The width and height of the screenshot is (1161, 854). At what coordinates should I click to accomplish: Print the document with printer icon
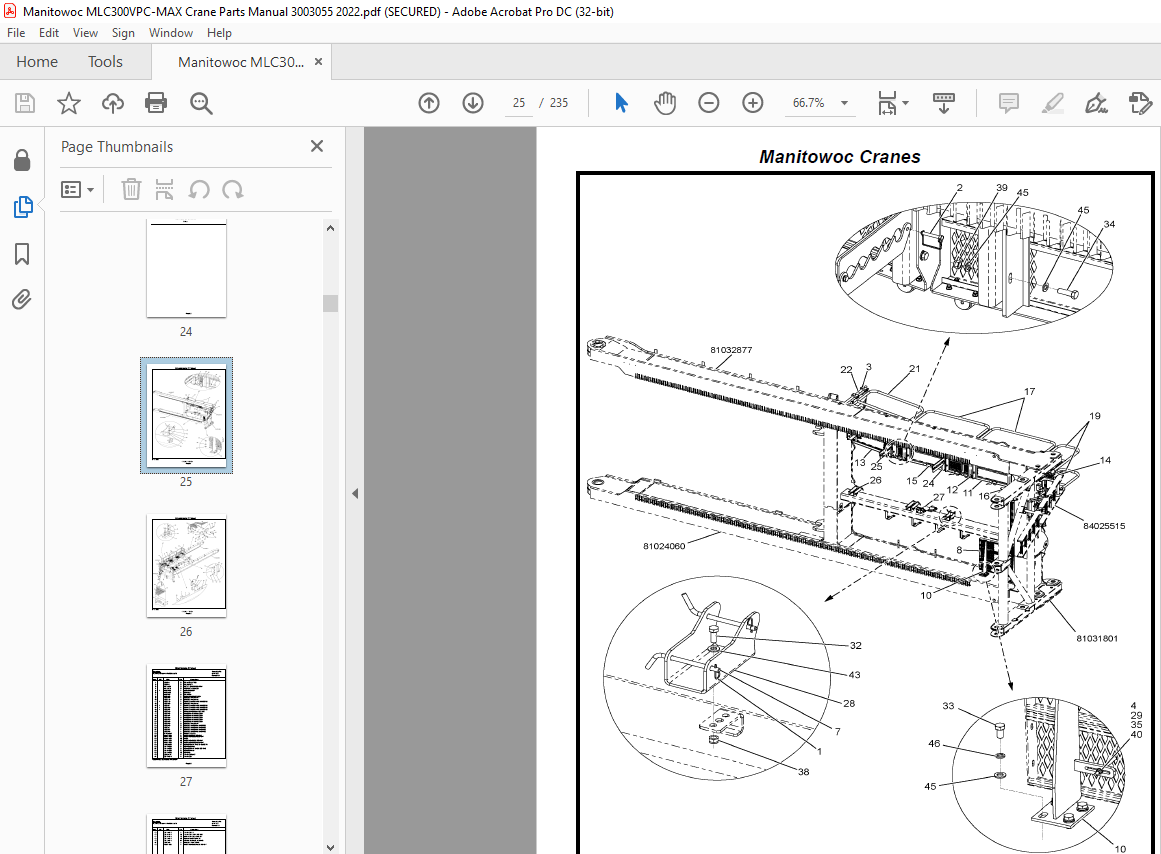point(156,103)
